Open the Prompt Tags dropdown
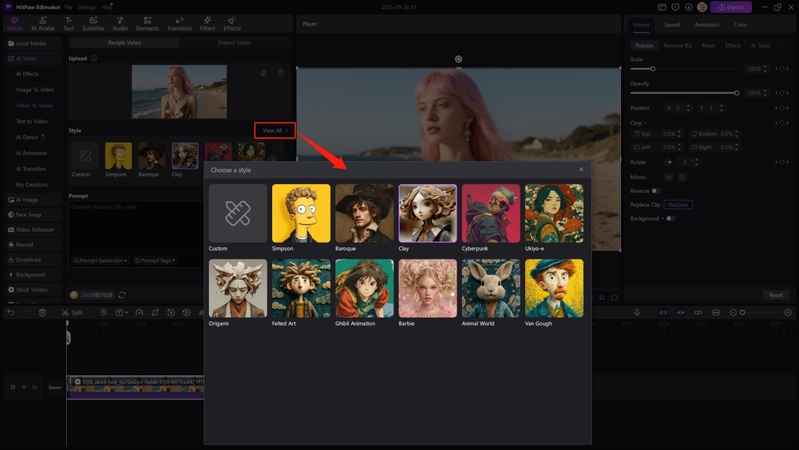This screenshot has width=799, height=450. pyautogui.click(x=153, y=260)
